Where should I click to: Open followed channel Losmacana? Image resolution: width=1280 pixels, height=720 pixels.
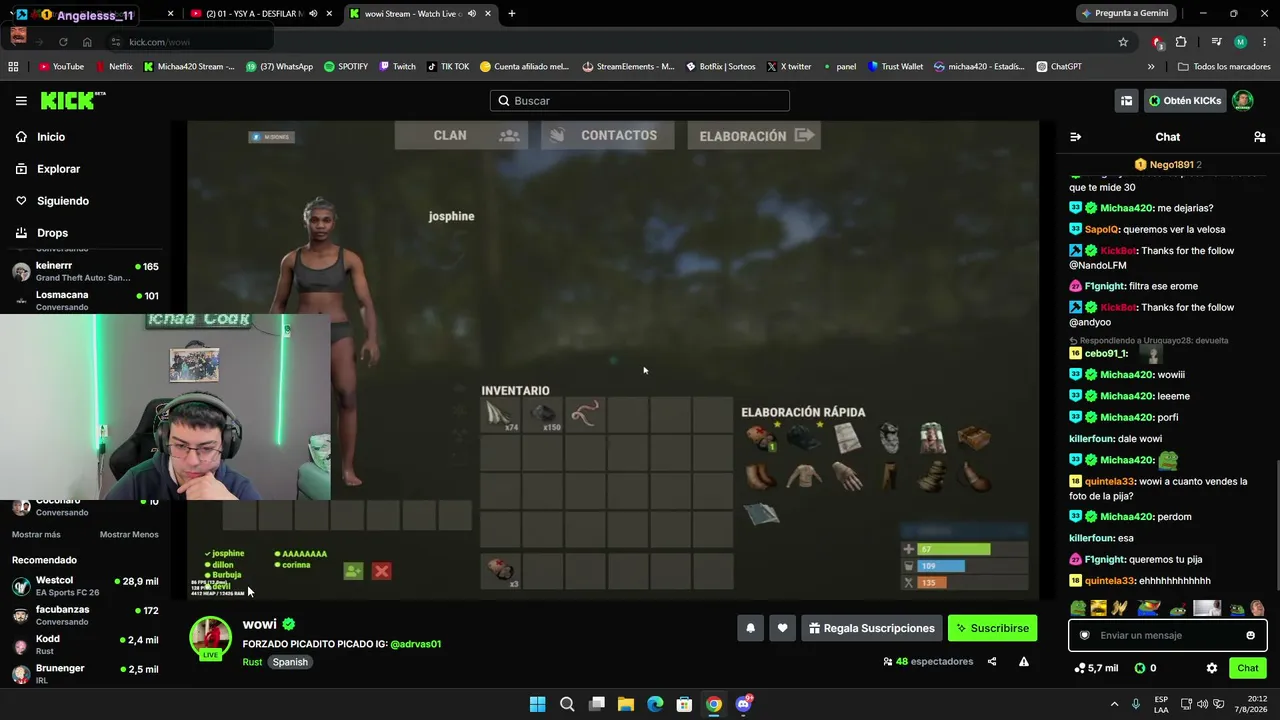click(x=85, y=300)
